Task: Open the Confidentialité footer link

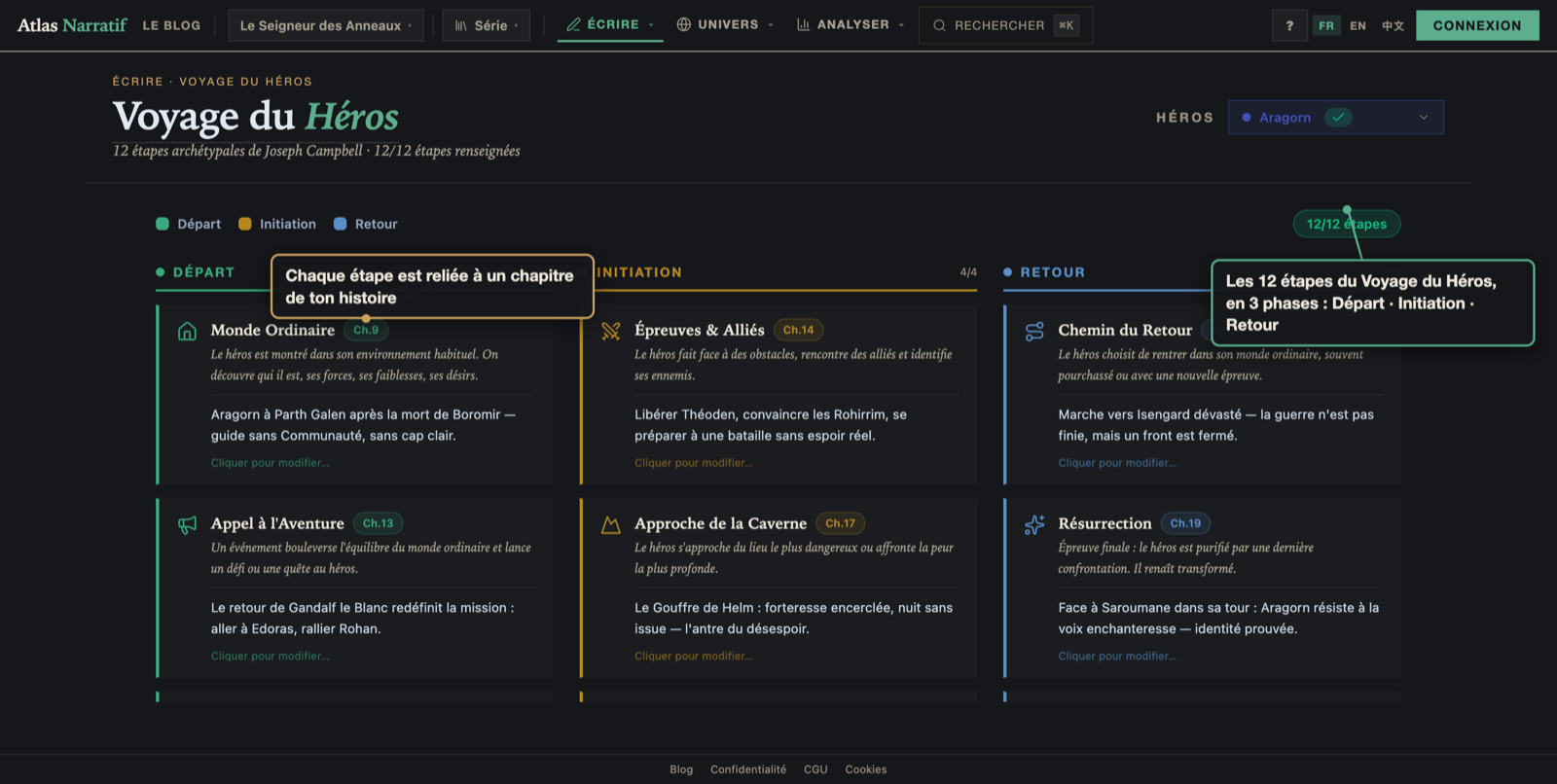Action: (748, 769)
